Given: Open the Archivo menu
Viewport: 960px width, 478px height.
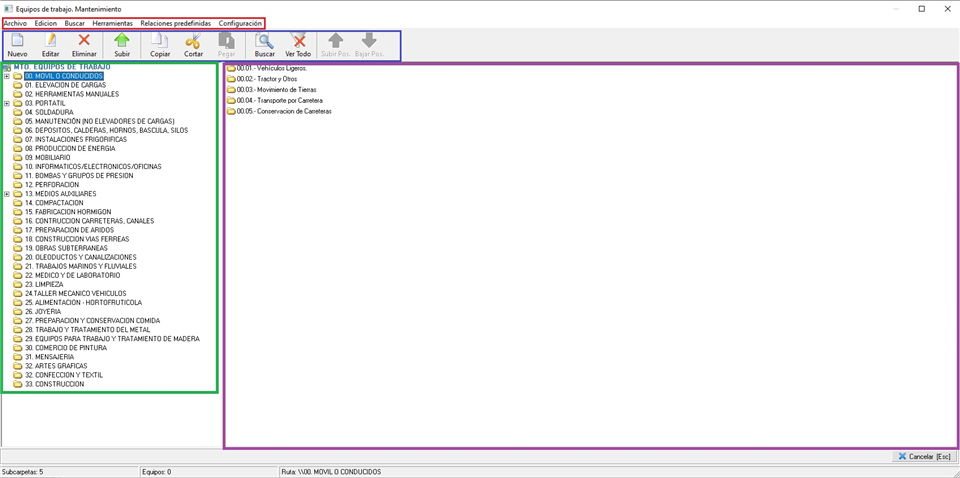Looking at the screenshot, I should point(15,23).
